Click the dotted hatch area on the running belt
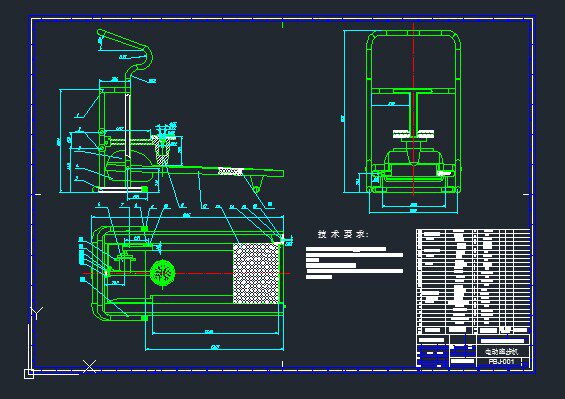The image size is (565, 399). pyautogui.click(x=256, y=273)
